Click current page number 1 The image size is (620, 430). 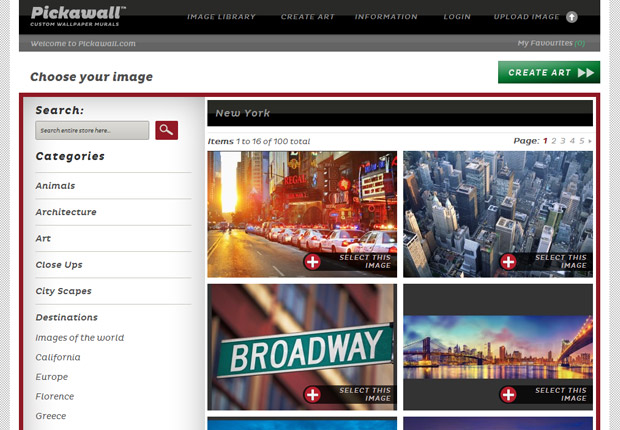pyautogui.click(x=545, y=141)
